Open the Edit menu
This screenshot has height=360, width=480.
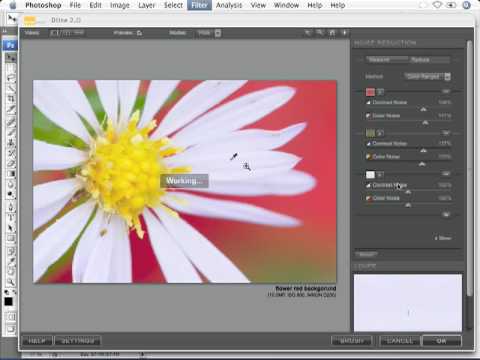[95, 5]
